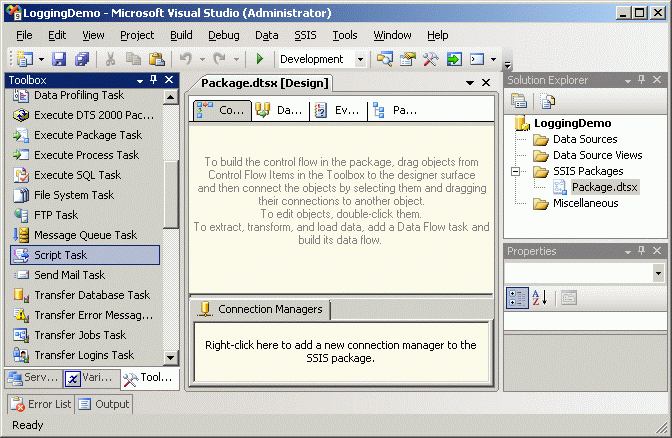Select the Transfer Jobs Task item
672x438 pixels.
point(86,335)
